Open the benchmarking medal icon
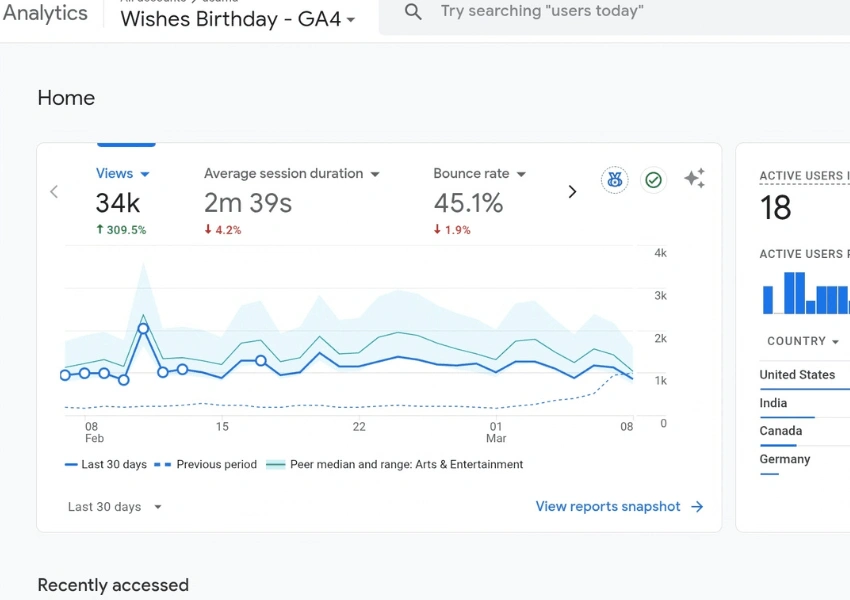Image resolution: width=850 pixels, height=600 pixels. (614, 180)
